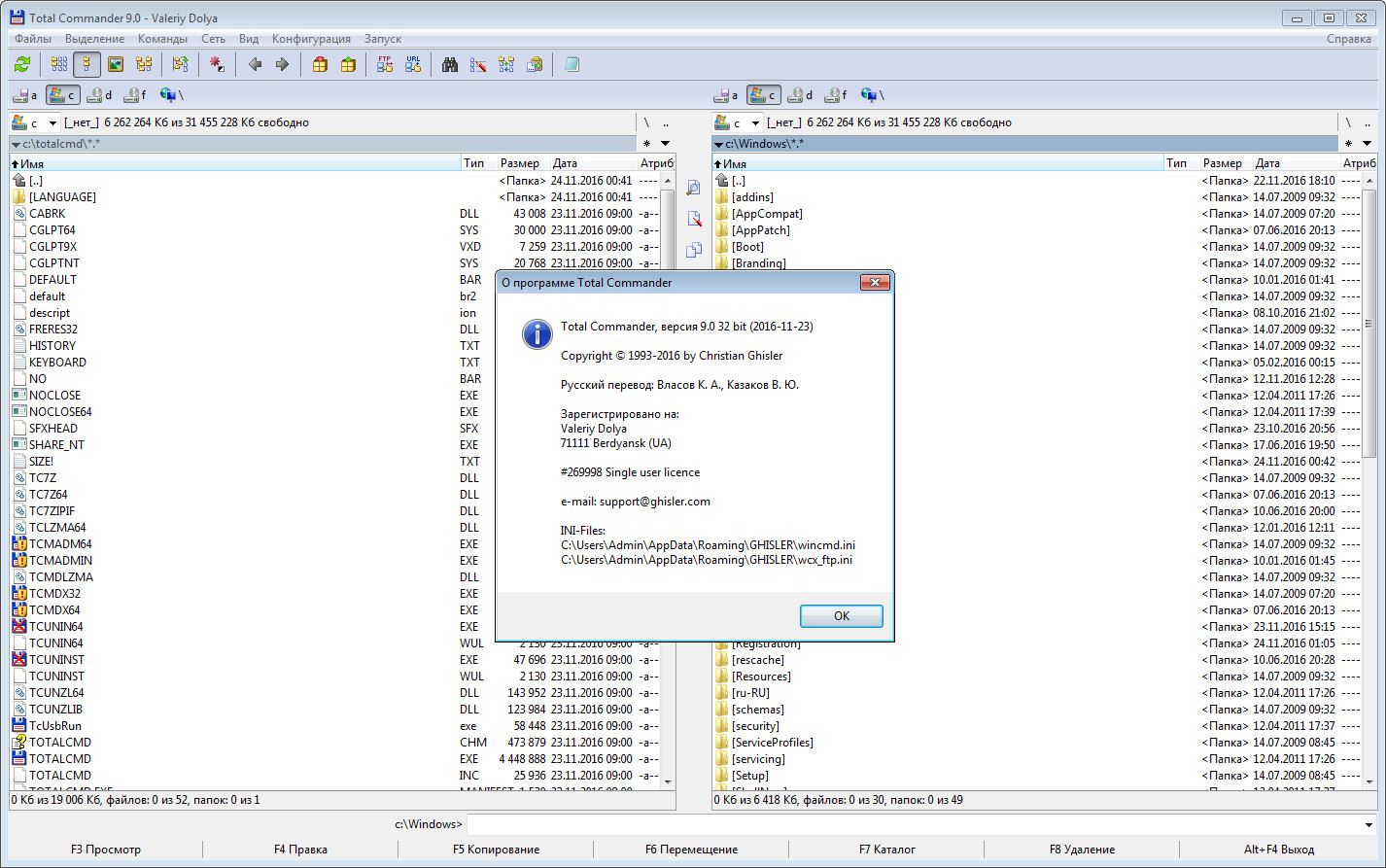Open the Сеть menu
This screenshot has height=868, width=1386.
click(x=213, y=39)
